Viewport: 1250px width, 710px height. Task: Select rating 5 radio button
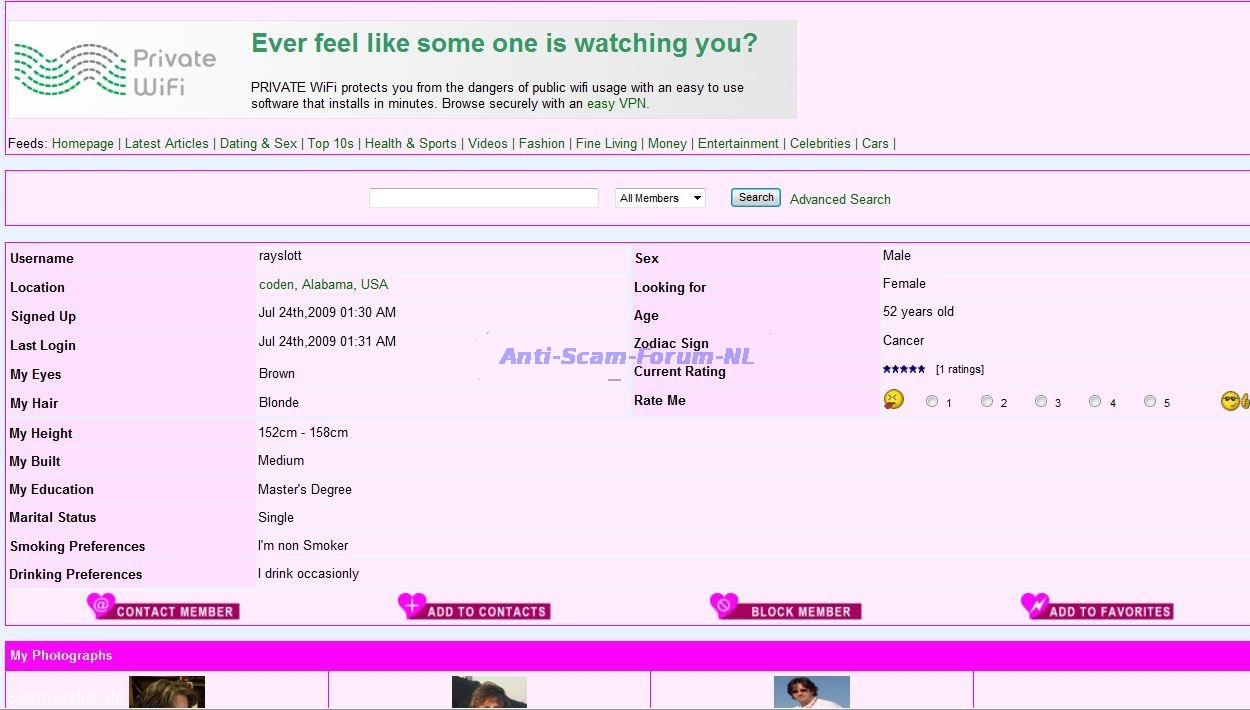tap(1150, 401)
